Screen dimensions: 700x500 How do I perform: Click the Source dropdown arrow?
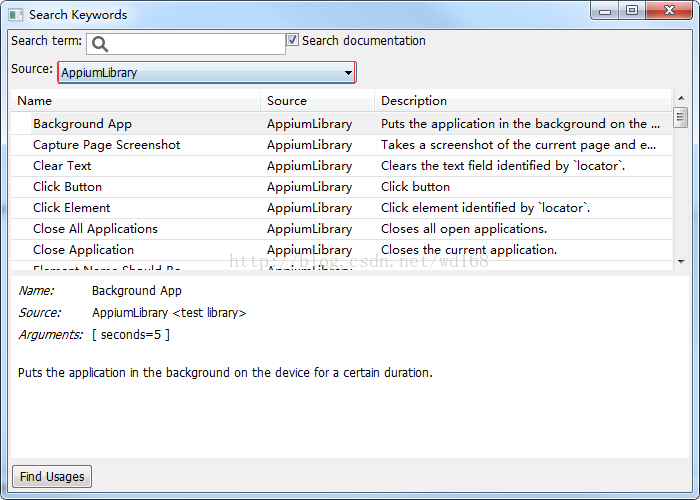coord(348,73)
